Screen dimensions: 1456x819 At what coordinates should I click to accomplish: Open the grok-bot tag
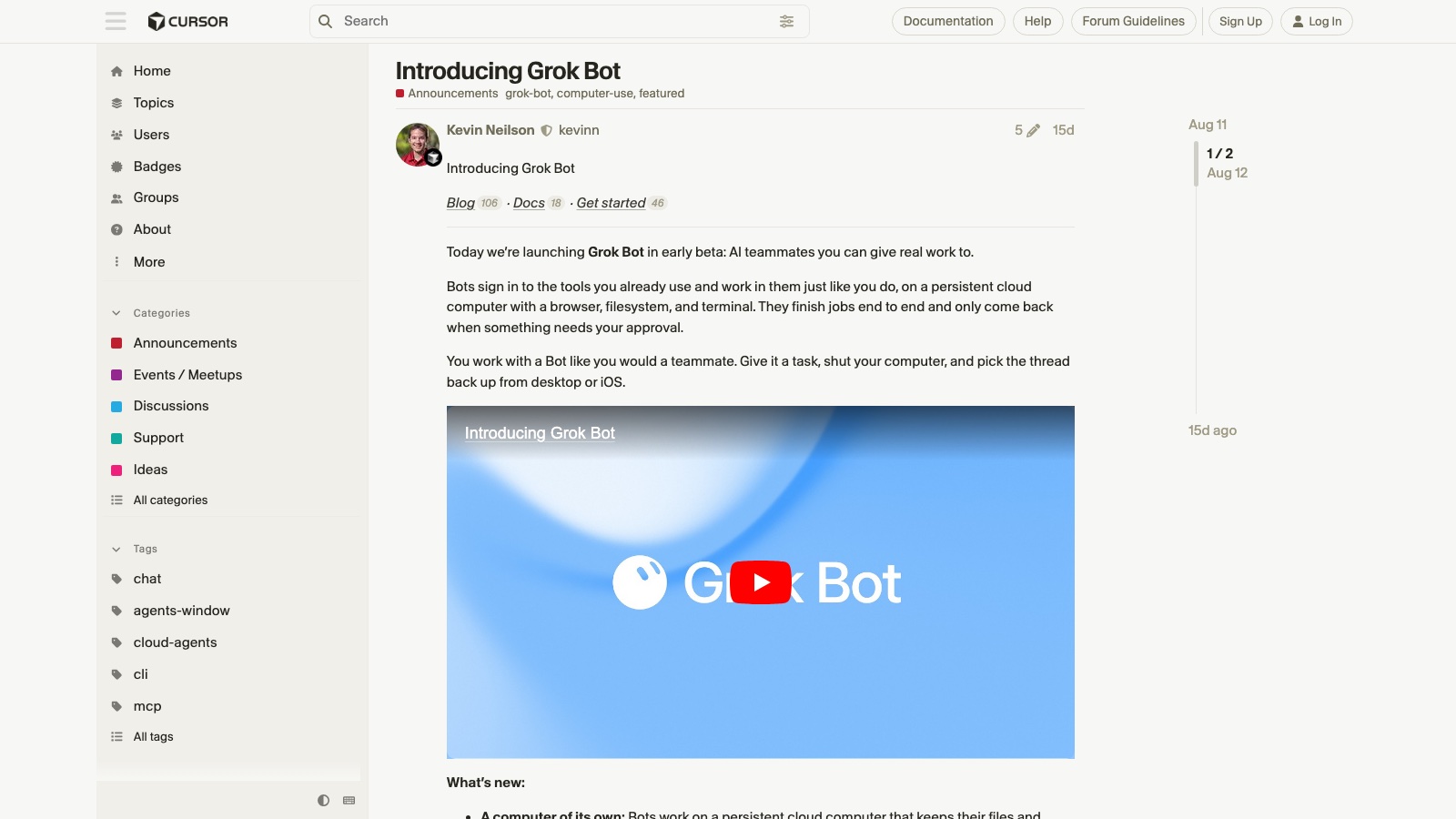coord(528,93)
